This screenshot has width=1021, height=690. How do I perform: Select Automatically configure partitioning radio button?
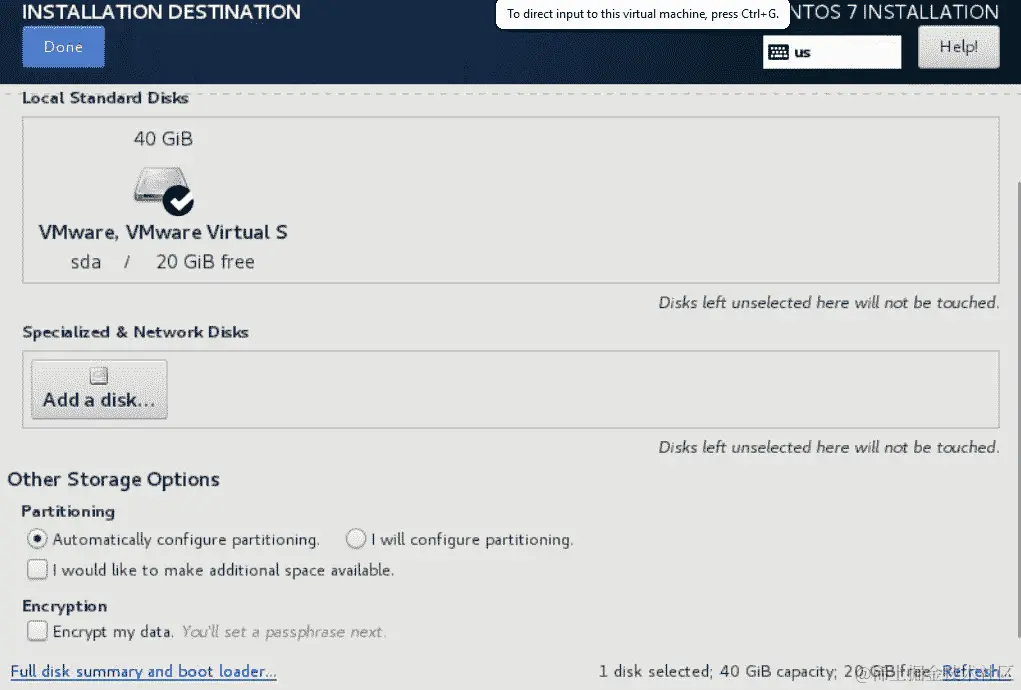37,539
